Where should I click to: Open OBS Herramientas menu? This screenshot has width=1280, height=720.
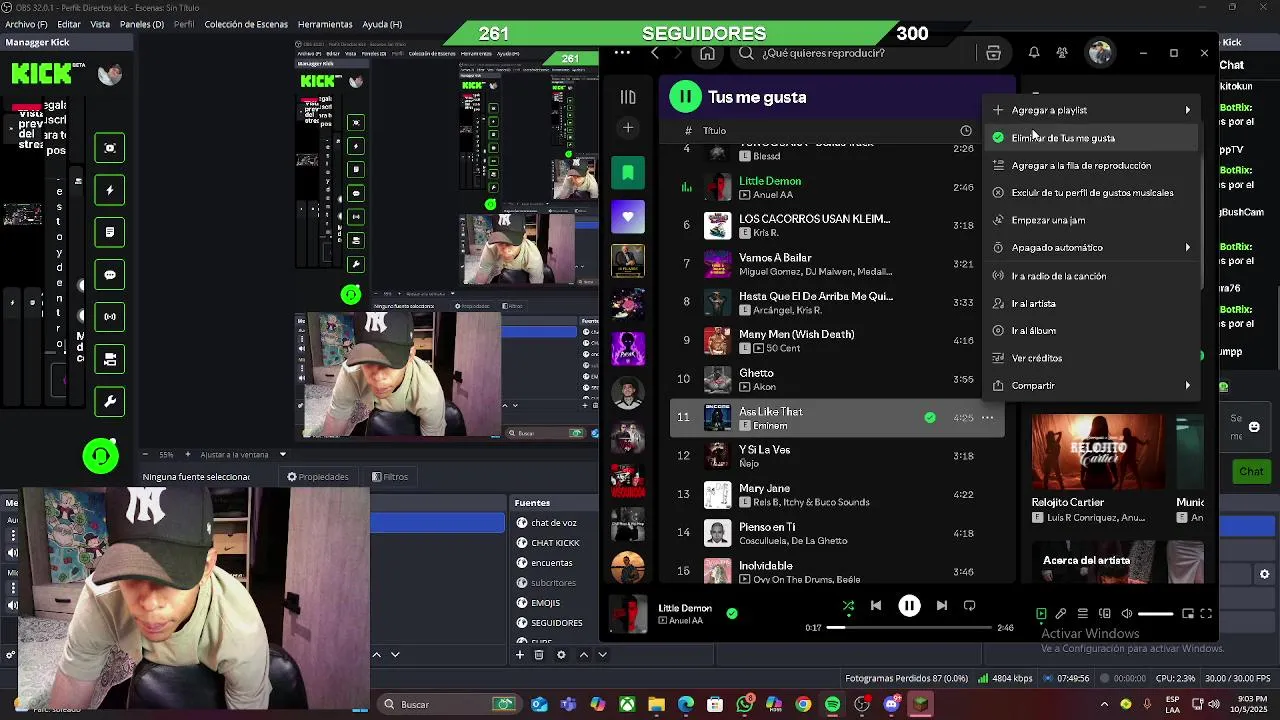[x=325, y=24]
